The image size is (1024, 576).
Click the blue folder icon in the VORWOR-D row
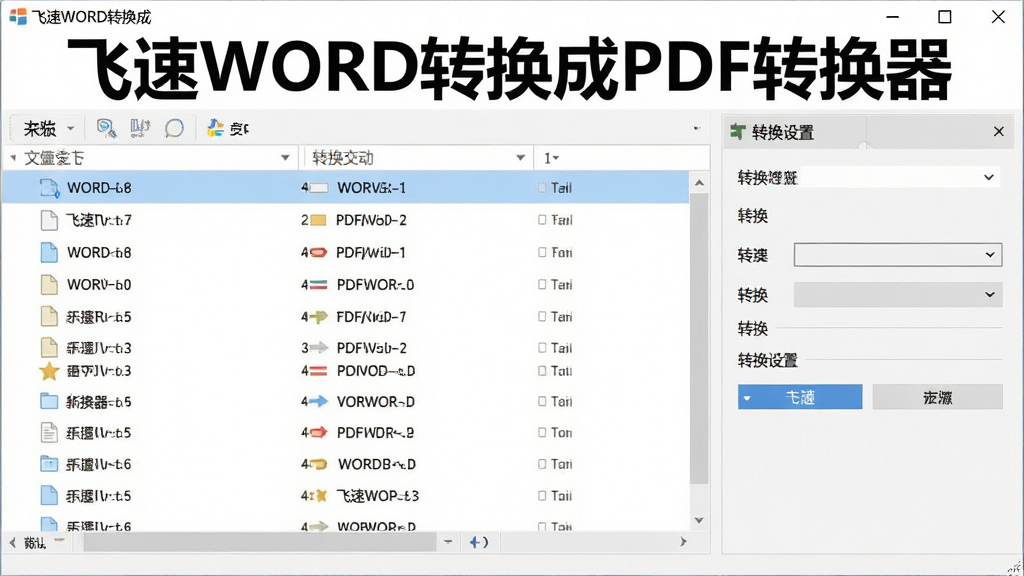pos(49,401)
